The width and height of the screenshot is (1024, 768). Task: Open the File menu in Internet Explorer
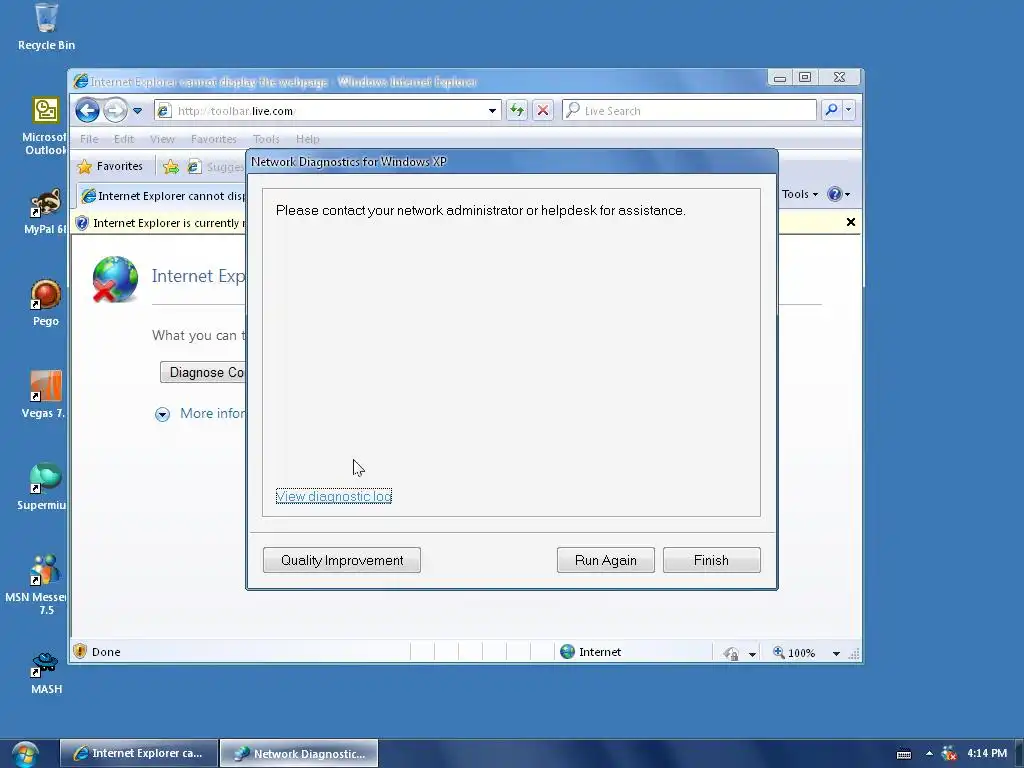[89, 139]
